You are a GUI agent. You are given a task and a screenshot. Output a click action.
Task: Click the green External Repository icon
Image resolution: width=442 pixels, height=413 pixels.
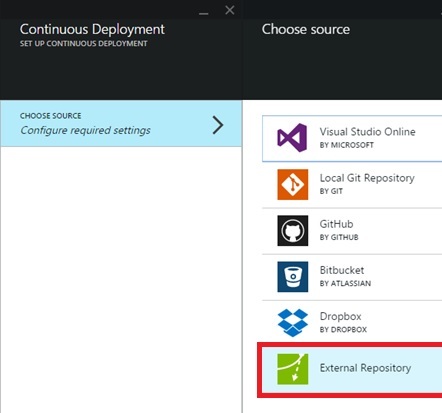(x=293, y=369)
